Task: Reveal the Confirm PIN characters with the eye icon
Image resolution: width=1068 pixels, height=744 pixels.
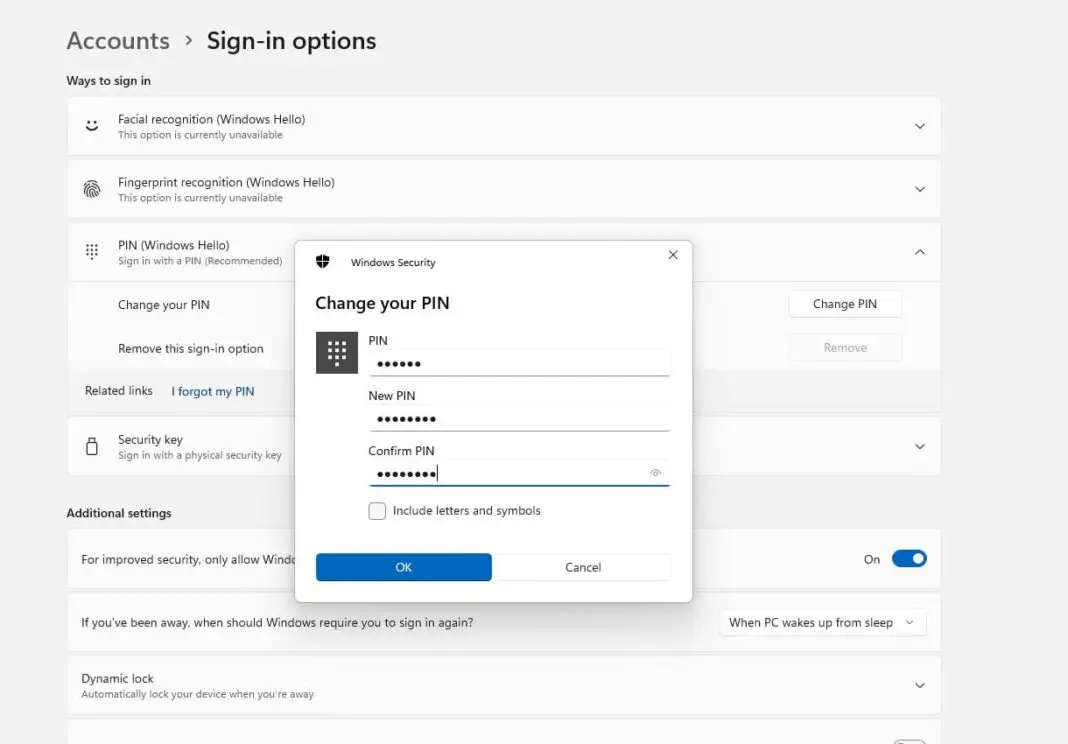Action: point(657,471)
